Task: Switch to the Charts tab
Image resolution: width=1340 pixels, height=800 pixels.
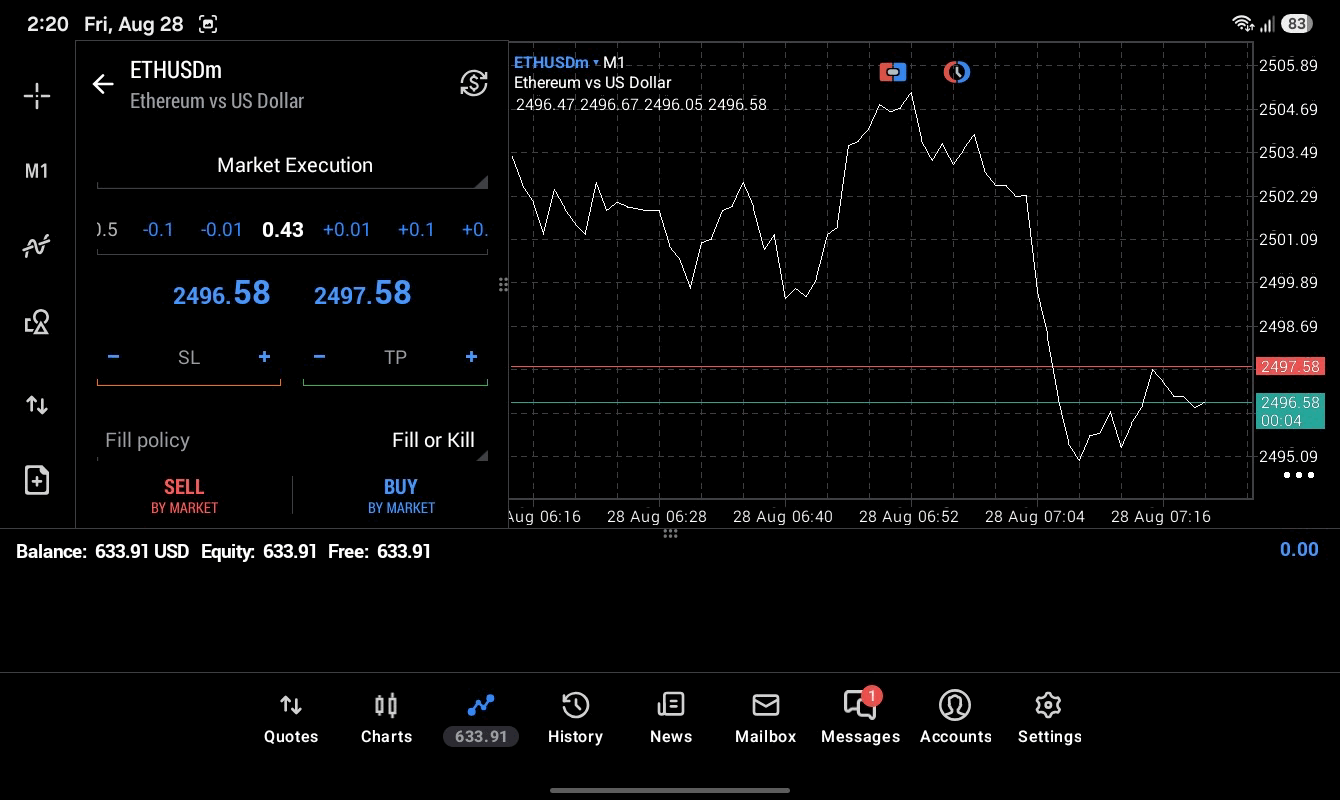Action: [x=386, y=719]
